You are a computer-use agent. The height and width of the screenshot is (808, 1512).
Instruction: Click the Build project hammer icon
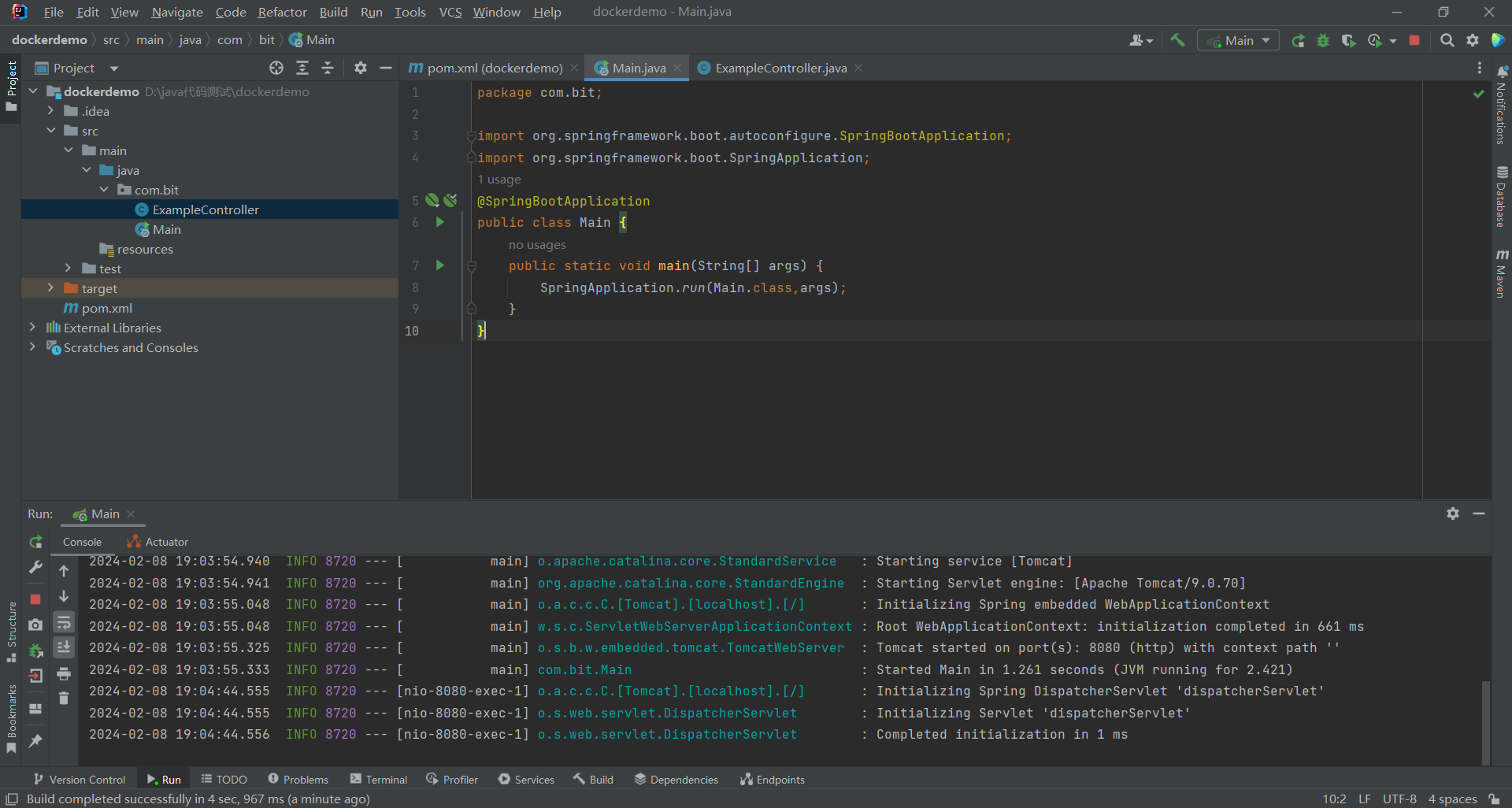pos(1177,40)
